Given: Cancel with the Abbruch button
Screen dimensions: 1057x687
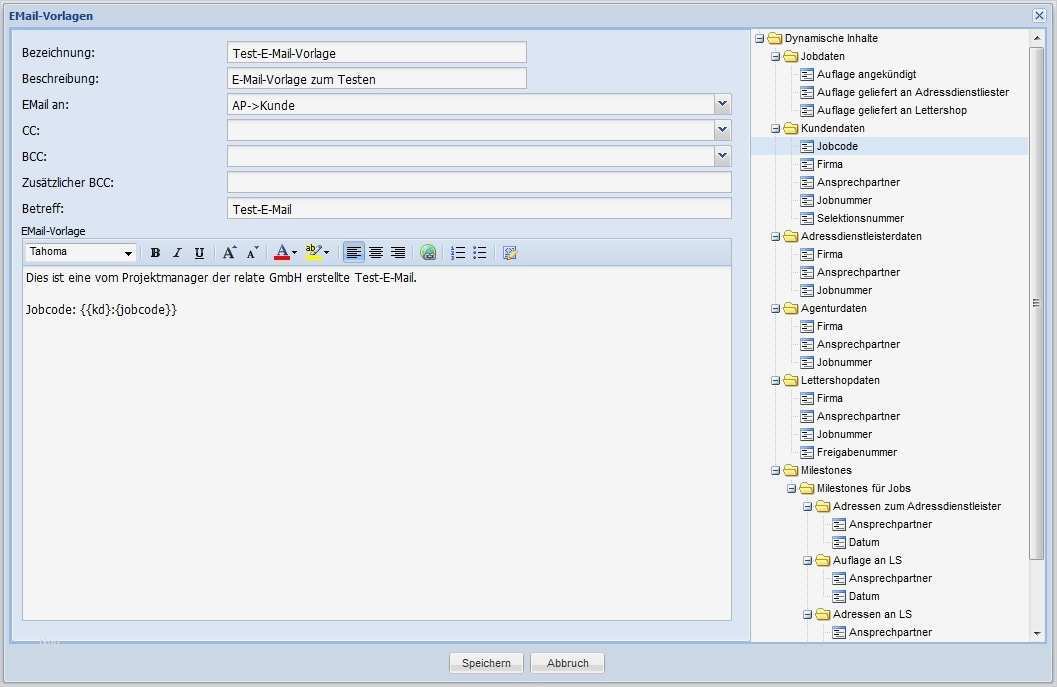Looking at the screenshot, I should 568,663.
